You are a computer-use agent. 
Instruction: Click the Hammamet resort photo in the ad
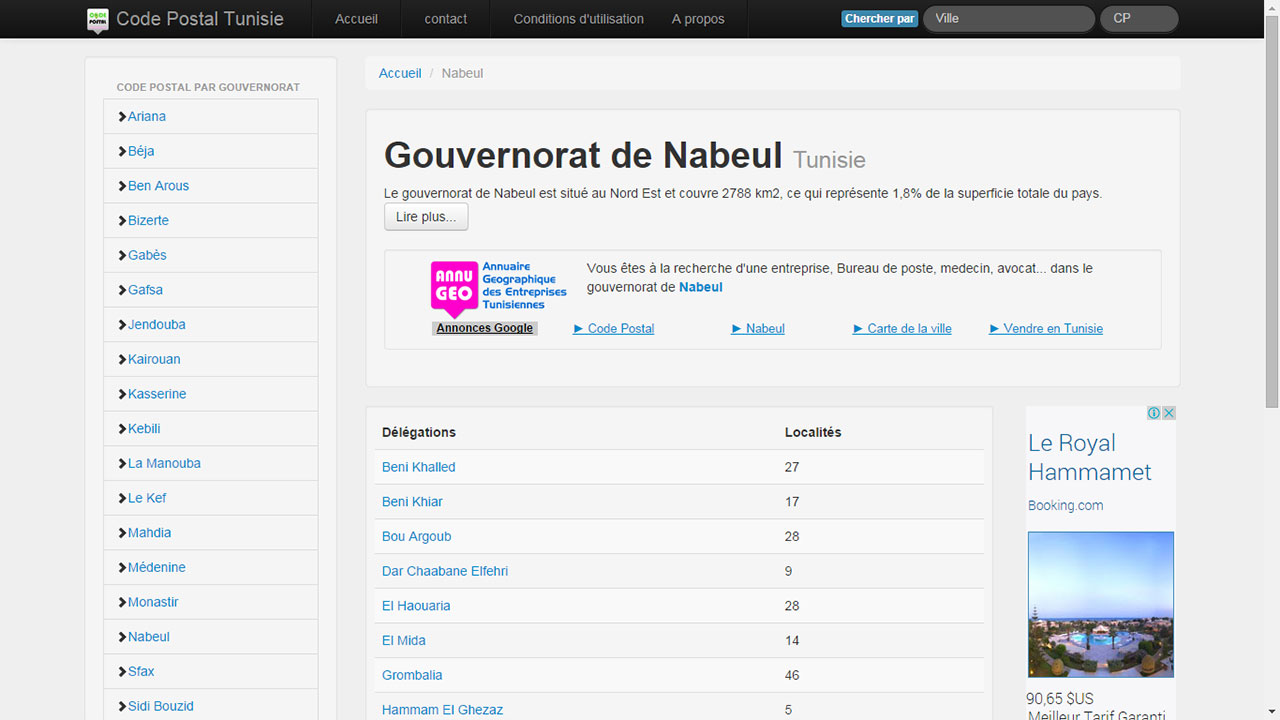[1100, 604]
